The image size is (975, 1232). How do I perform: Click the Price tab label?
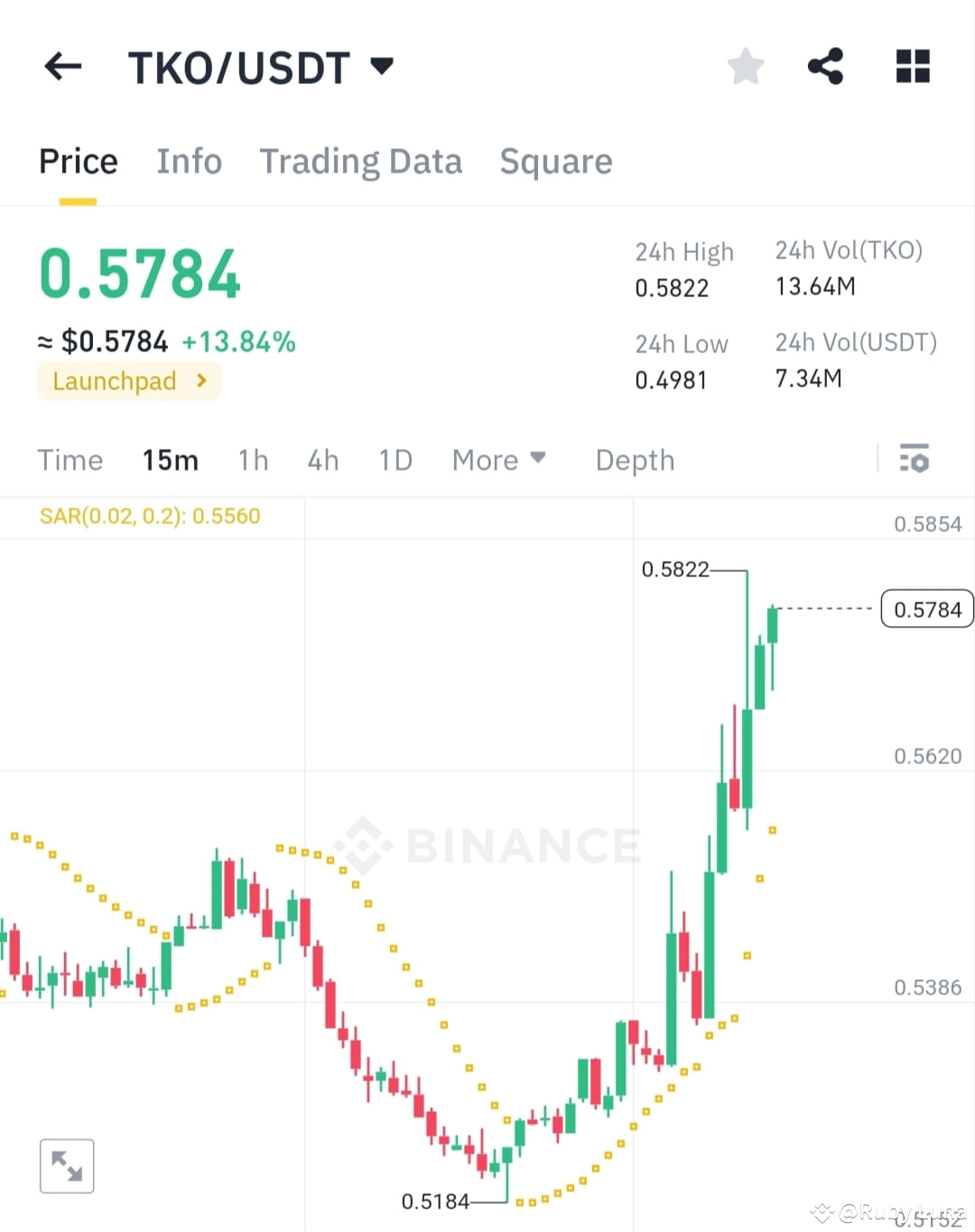78,161
